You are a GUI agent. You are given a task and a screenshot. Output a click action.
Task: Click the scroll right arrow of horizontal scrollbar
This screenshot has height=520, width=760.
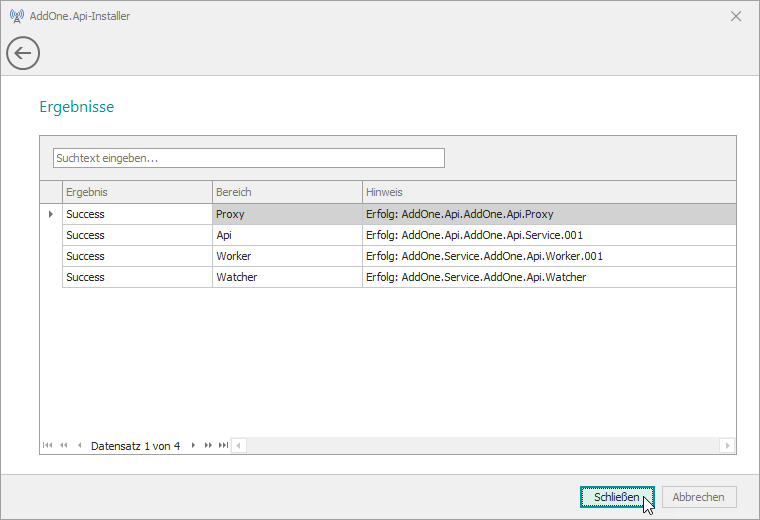(x=727, y=445)
